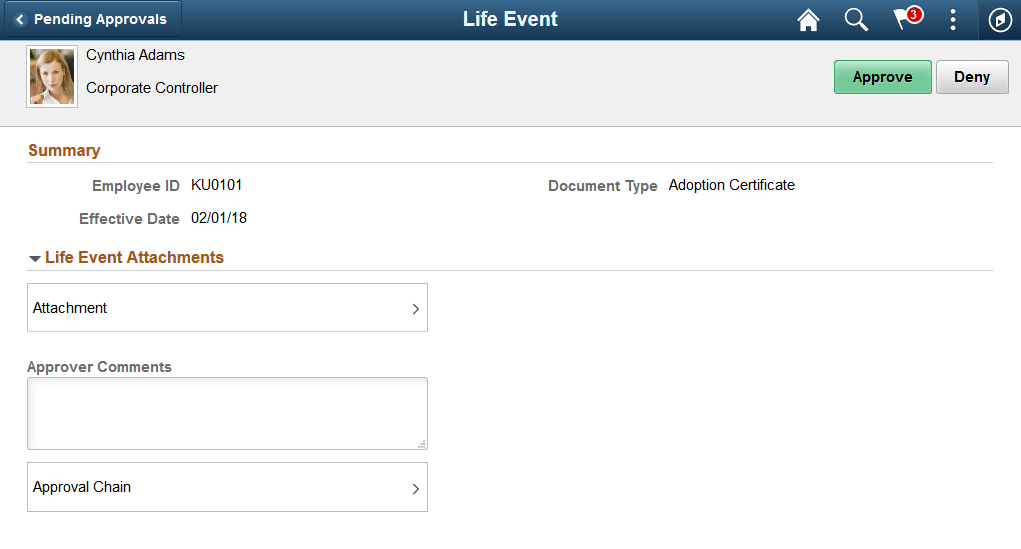Click the Summary section heading

pyautogui.click(x=64, y=150)
